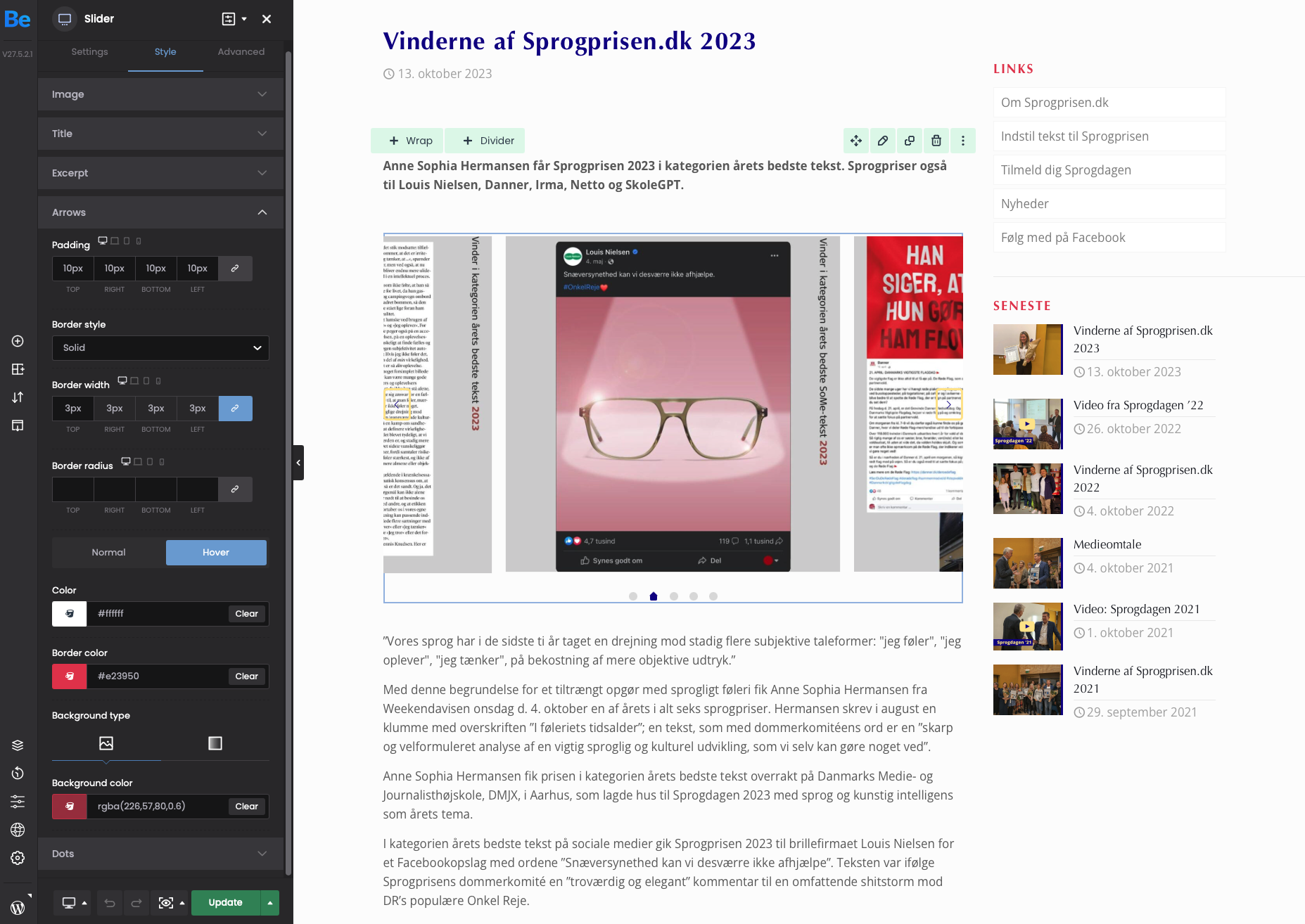Click the edit pencil icon above content
This screenshot has height=924, width=1305.
tap(883, 141)
